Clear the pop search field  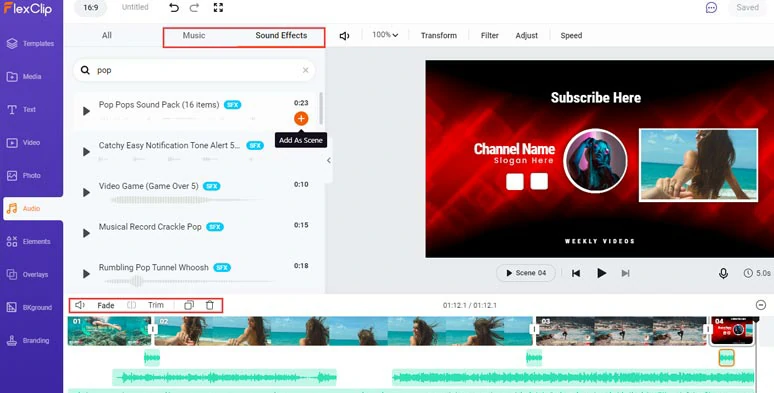pos(306,70)
